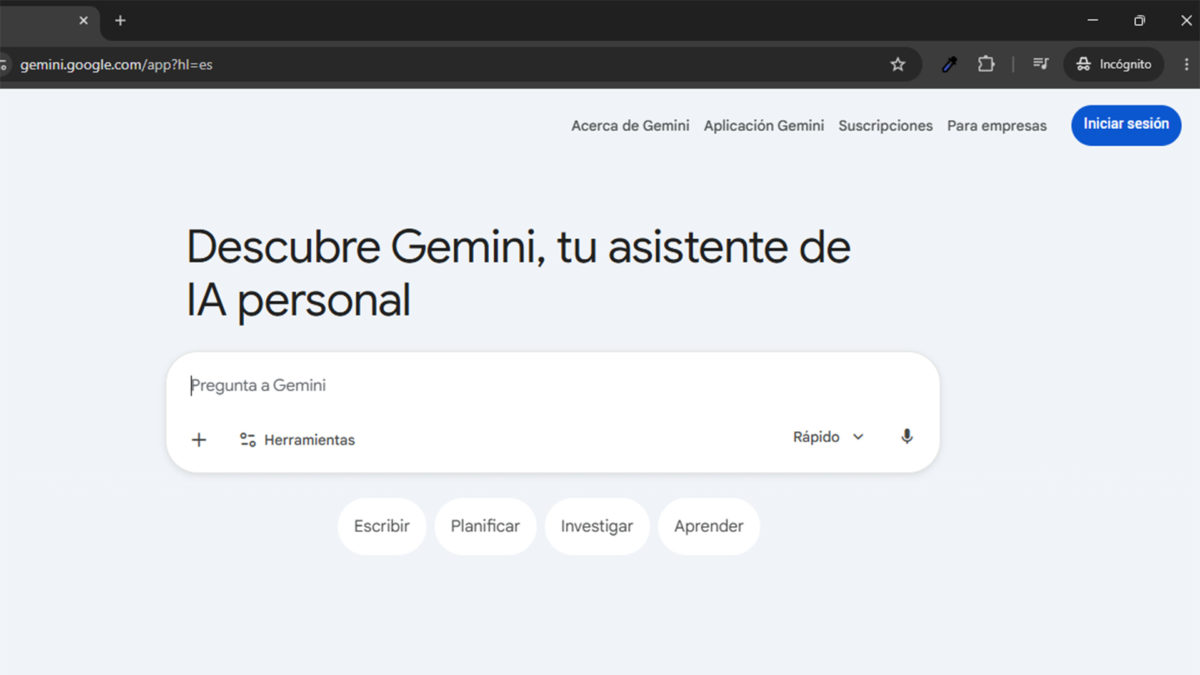
Task: Open the Extensions puzzle icon
Action: tap(986, 64)
